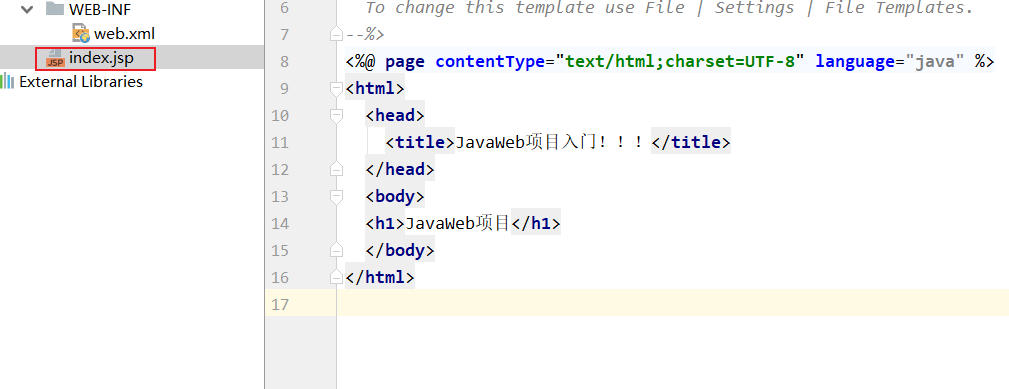Place cursor on empty highlighted line 17
Image resolution: width=1009 pixels, height=389 pixels.
[672, 303]
